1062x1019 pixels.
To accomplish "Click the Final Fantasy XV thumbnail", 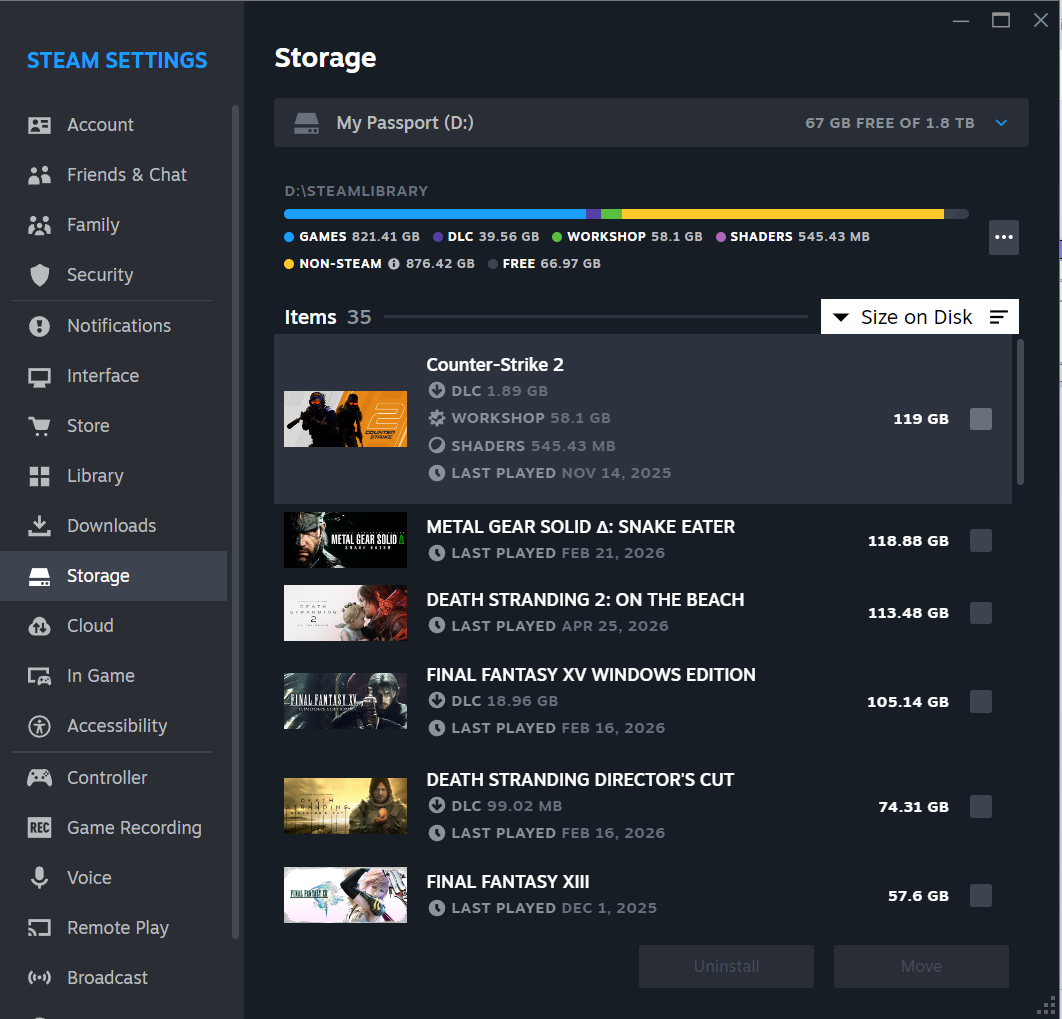I will [x=345, y=701].
